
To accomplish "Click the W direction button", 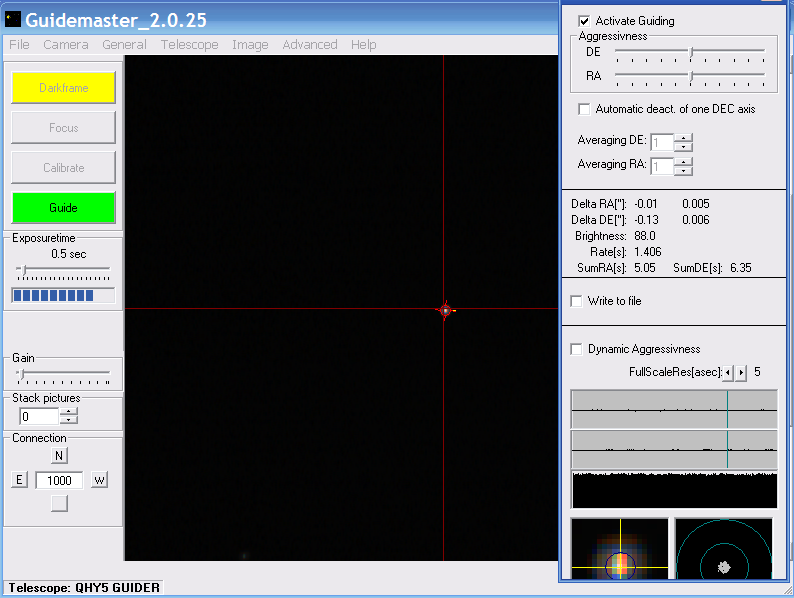I will (x=99, y=480).
